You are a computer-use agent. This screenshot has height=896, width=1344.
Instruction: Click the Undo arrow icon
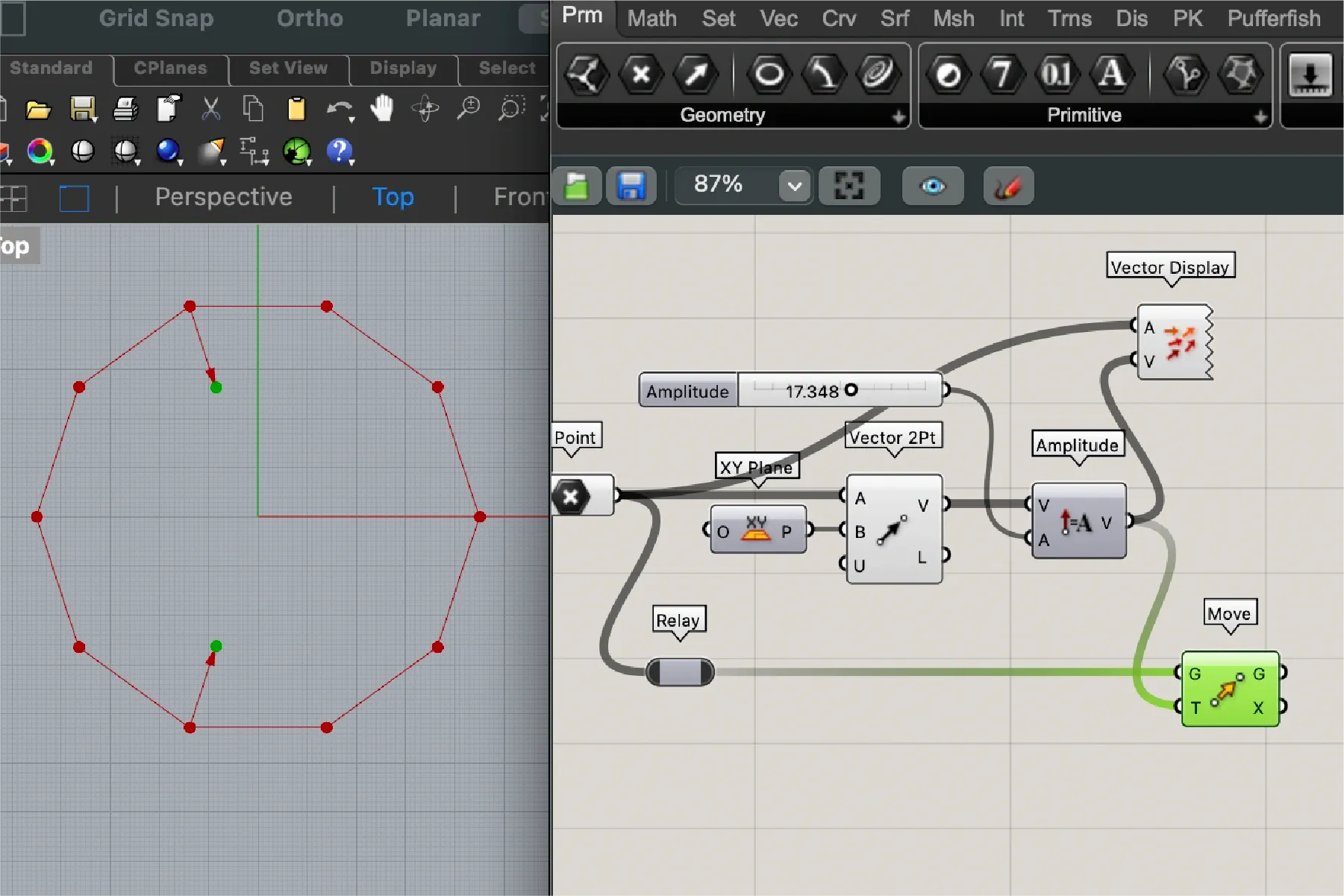pos(338,109)
